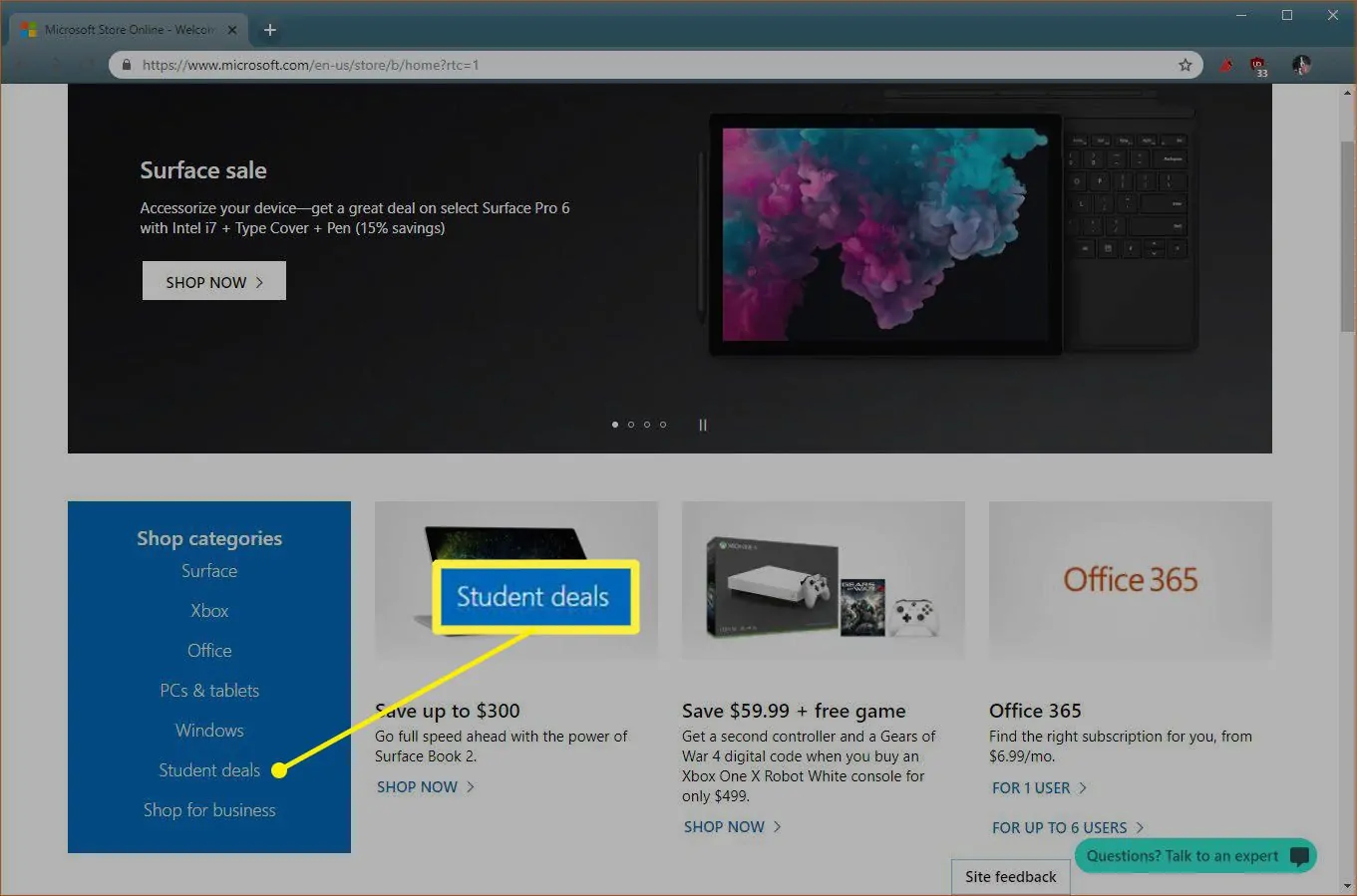Click the Surface sale heading
Viewport: 1357px width, 896px height.
(203, 170)
